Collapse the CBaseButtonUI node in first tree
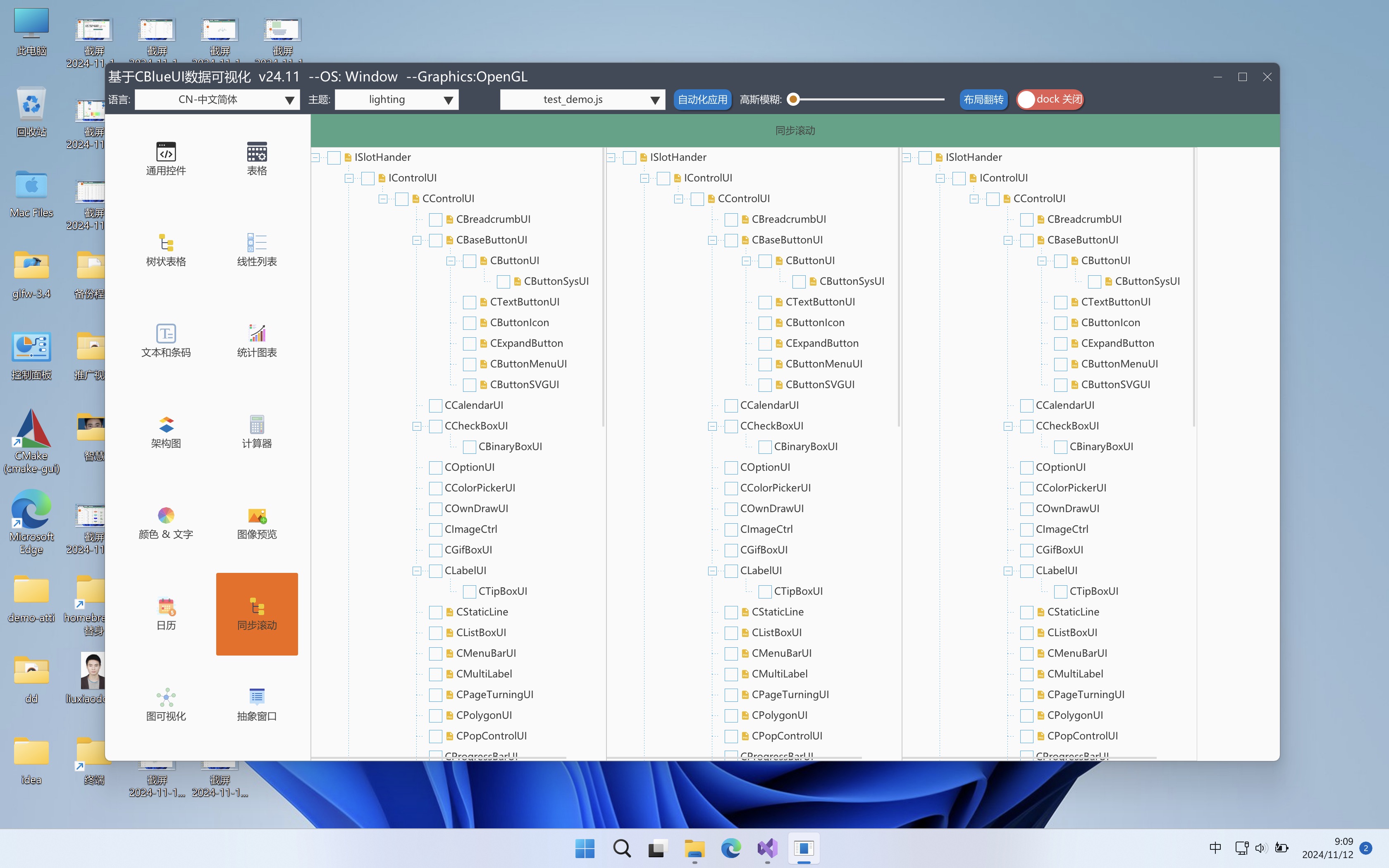The width and height of the screenshot is (1389, 868). click(417, 241)
